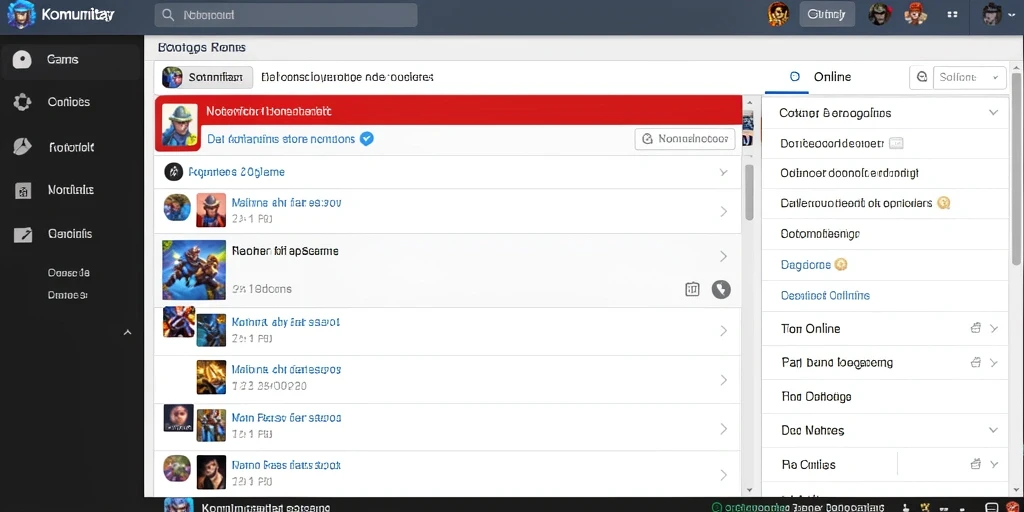Open the Solliere dropdown
Screen dimensions: 1024x512
coord(970,77)
